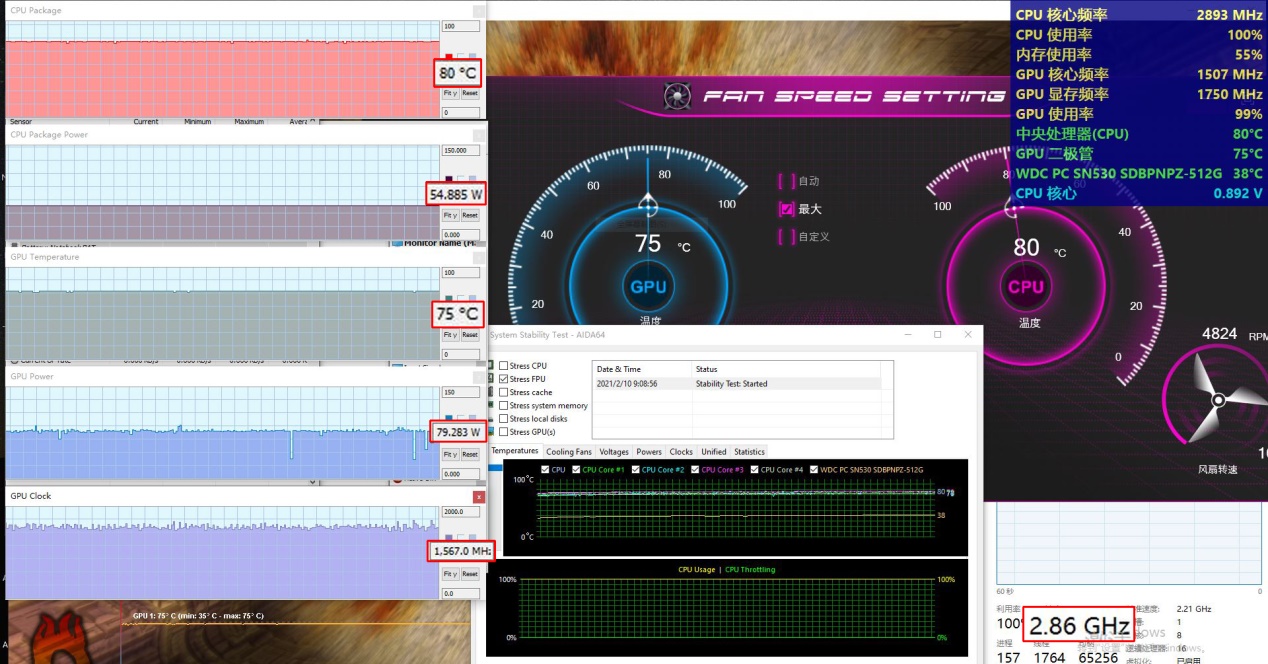Click Fit y in CPU Package graph
This screenshot has height=664, width=1268.
450,93
